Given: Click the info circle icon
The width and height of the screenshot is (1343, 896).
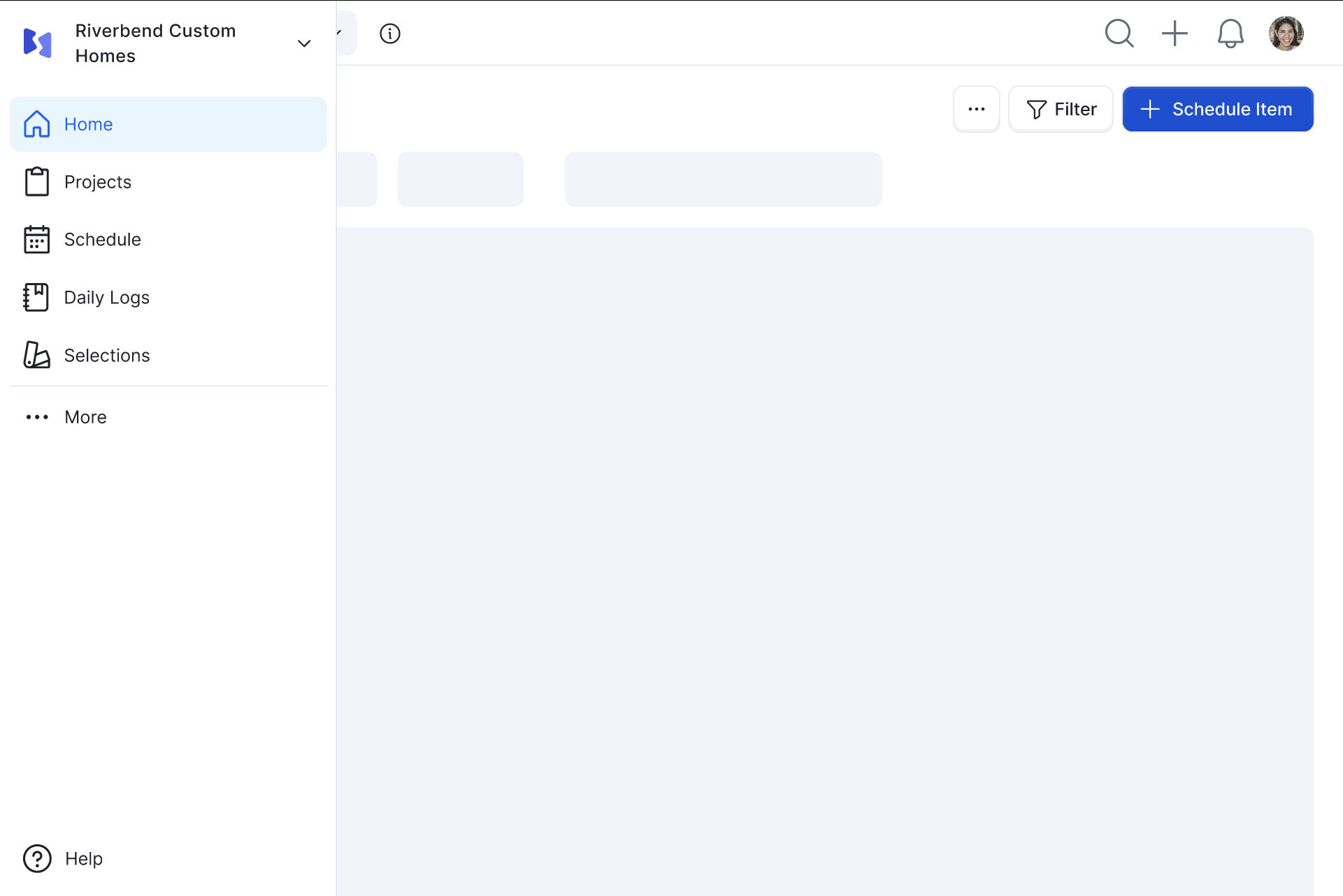Looking at the screenshot, I should coord(390,34).
